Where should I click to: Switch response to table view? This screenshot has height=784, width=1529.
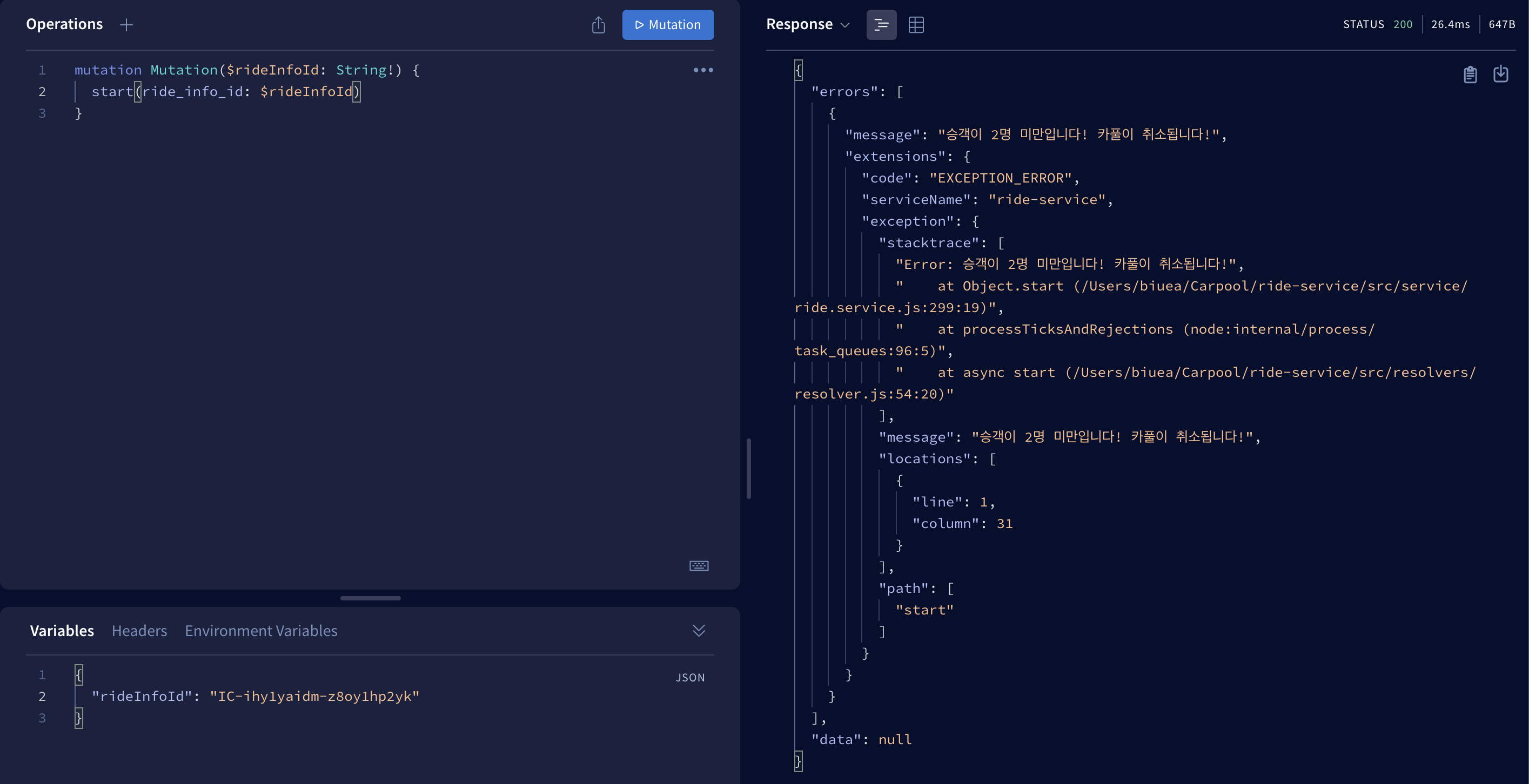point(916,25)
